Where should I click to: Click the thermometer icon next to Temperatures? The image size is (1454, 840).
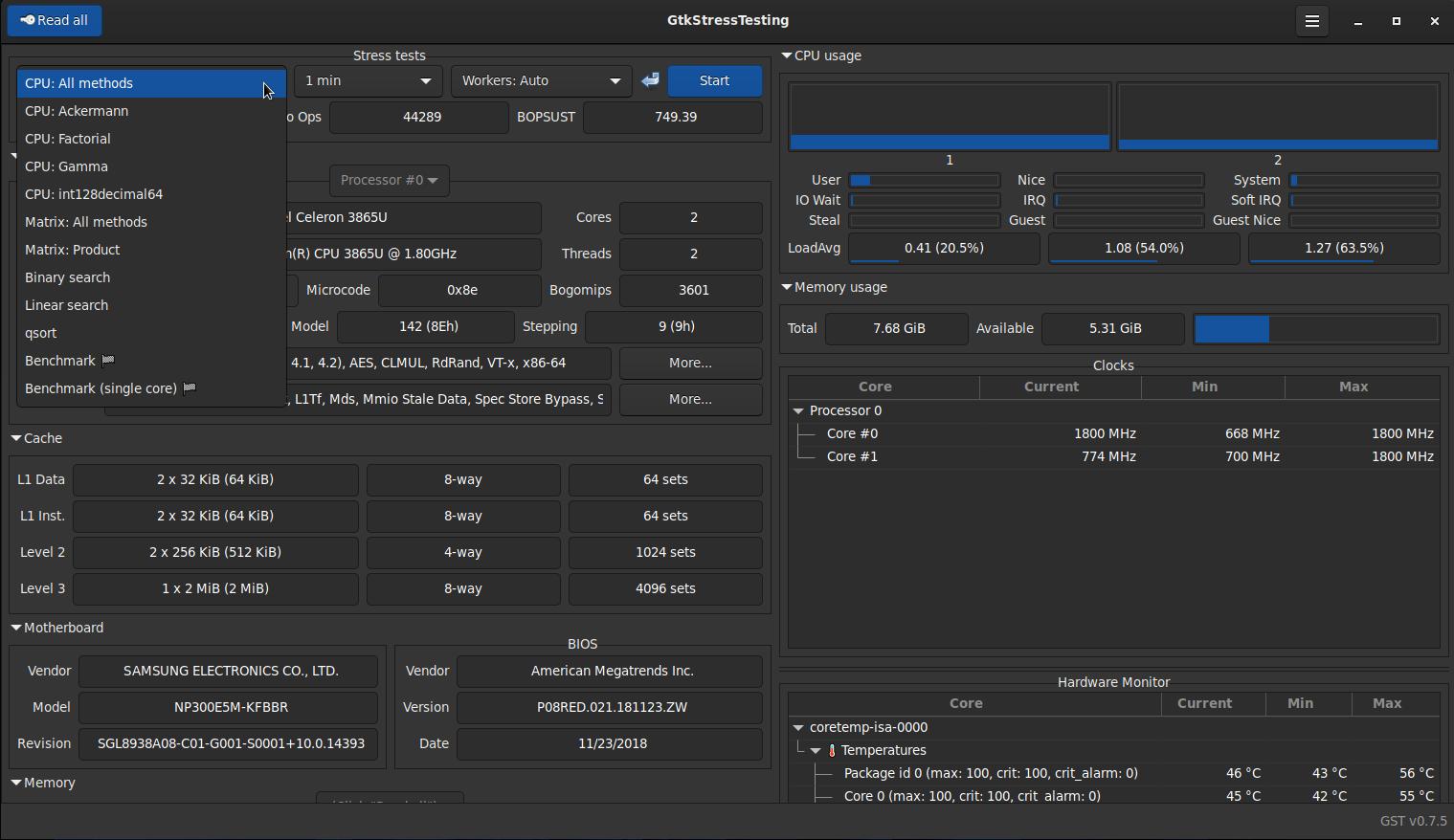[x=832, y=751]
